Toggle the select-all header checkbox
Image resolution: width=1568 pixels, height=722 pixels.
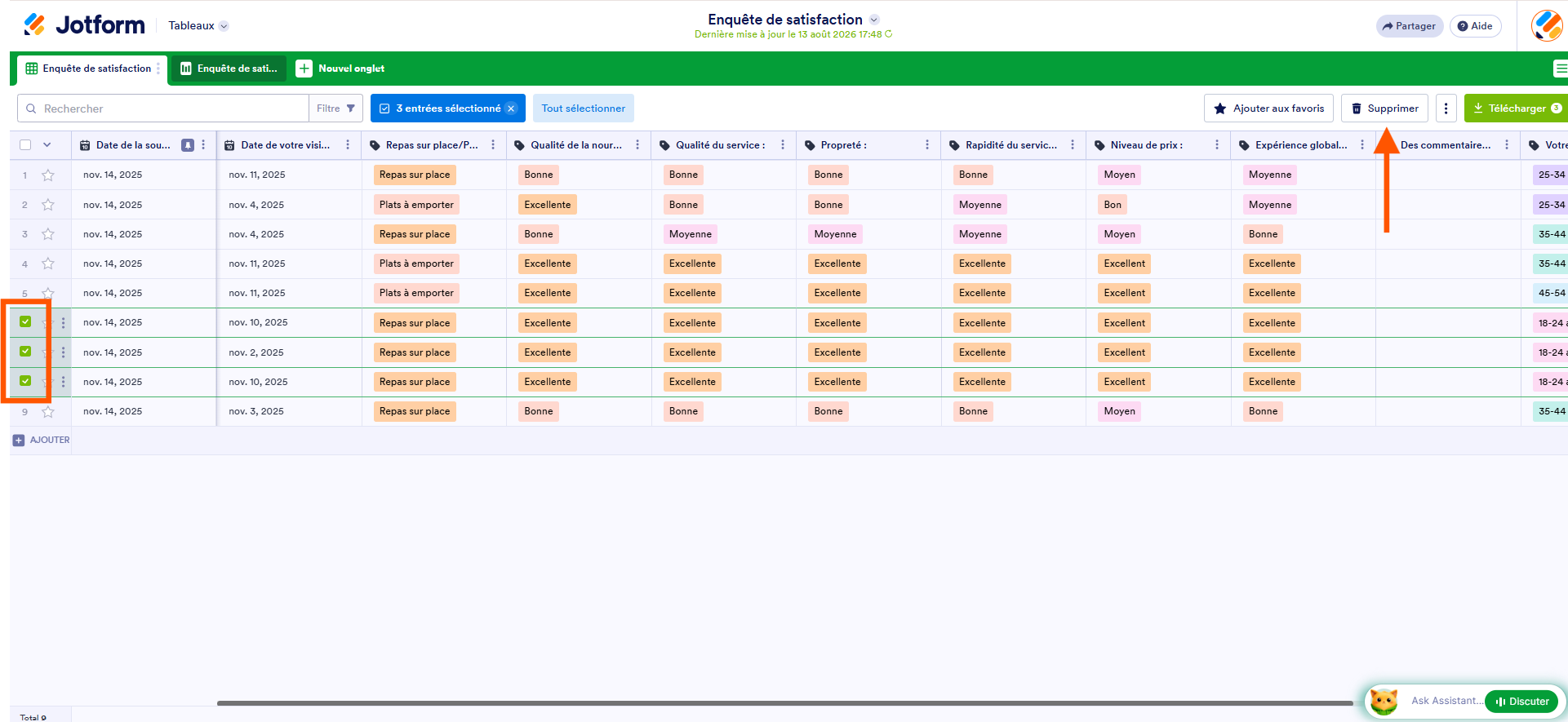(x=25, y=145)
